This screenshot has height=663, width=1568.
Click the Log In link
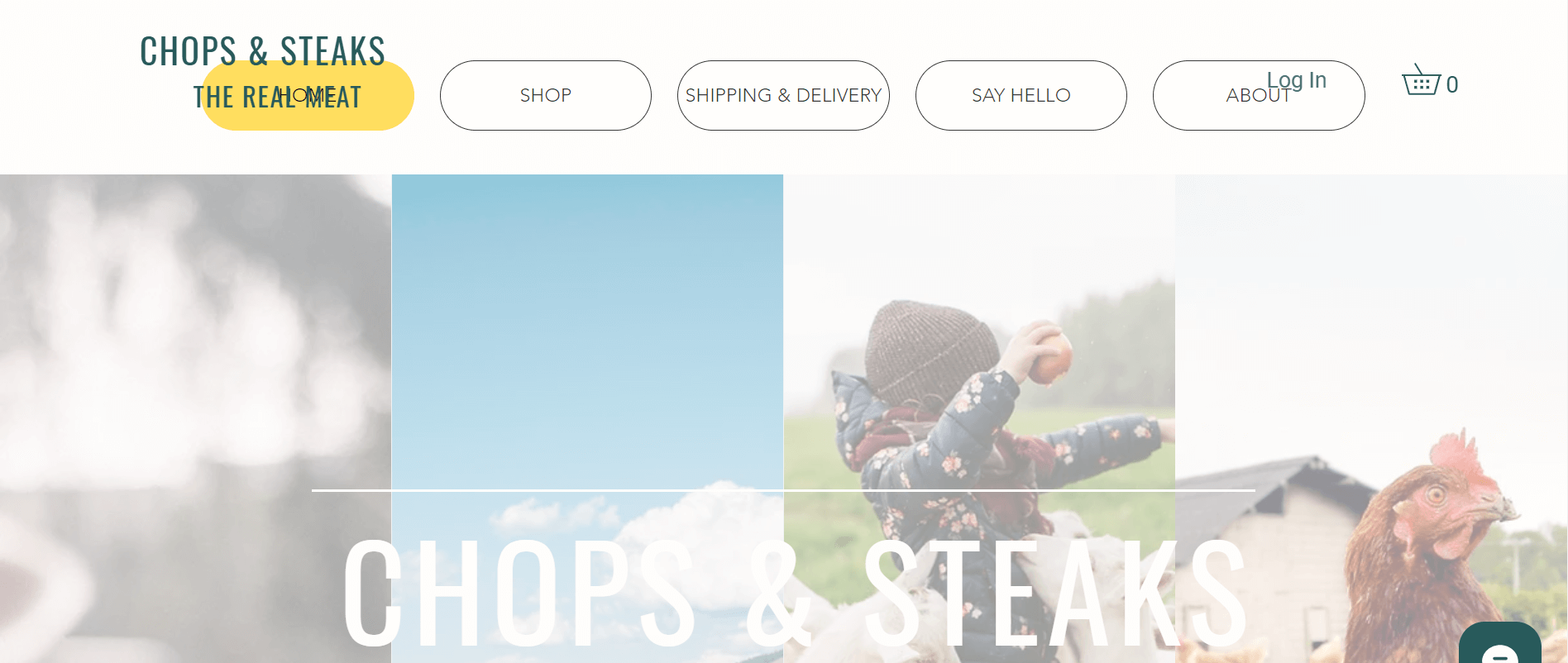pyautogui.click(x=1297, y=80)
